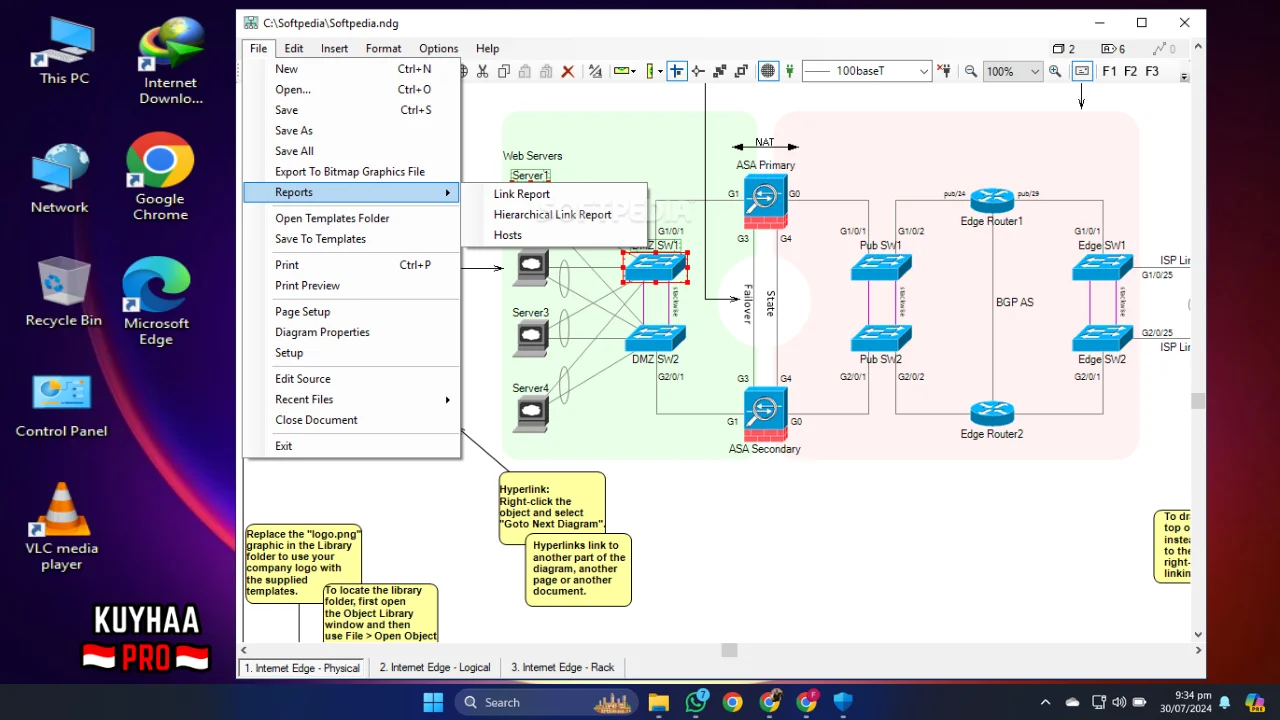Select the Edge Router2 object

coord(992,414)
